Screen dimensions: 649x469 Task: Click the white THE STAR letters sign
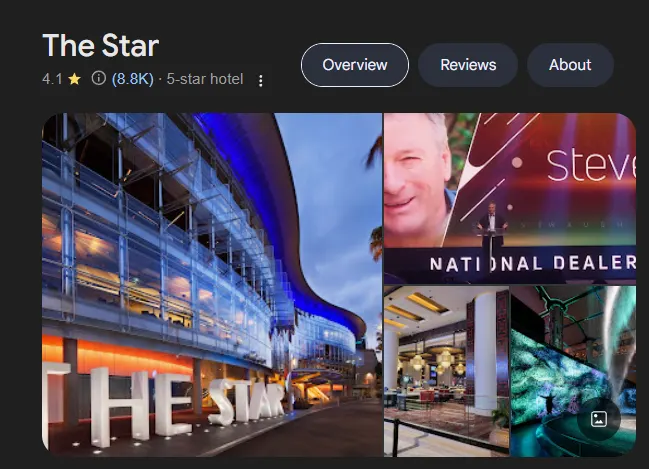coord(166,406)
